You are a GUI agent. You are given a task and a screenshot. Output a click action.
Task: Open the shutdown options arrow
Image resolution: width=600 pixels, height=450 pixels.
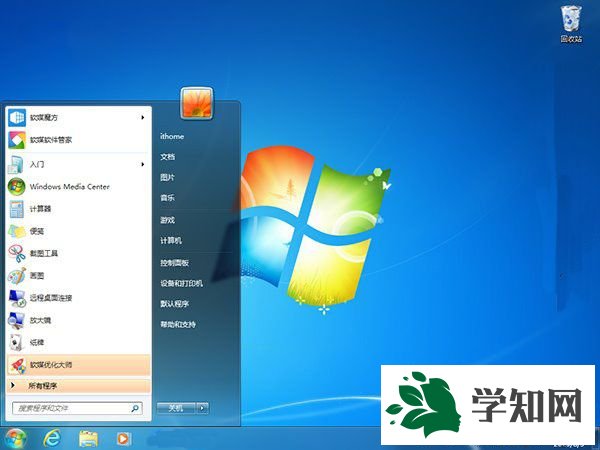[203, 408]
